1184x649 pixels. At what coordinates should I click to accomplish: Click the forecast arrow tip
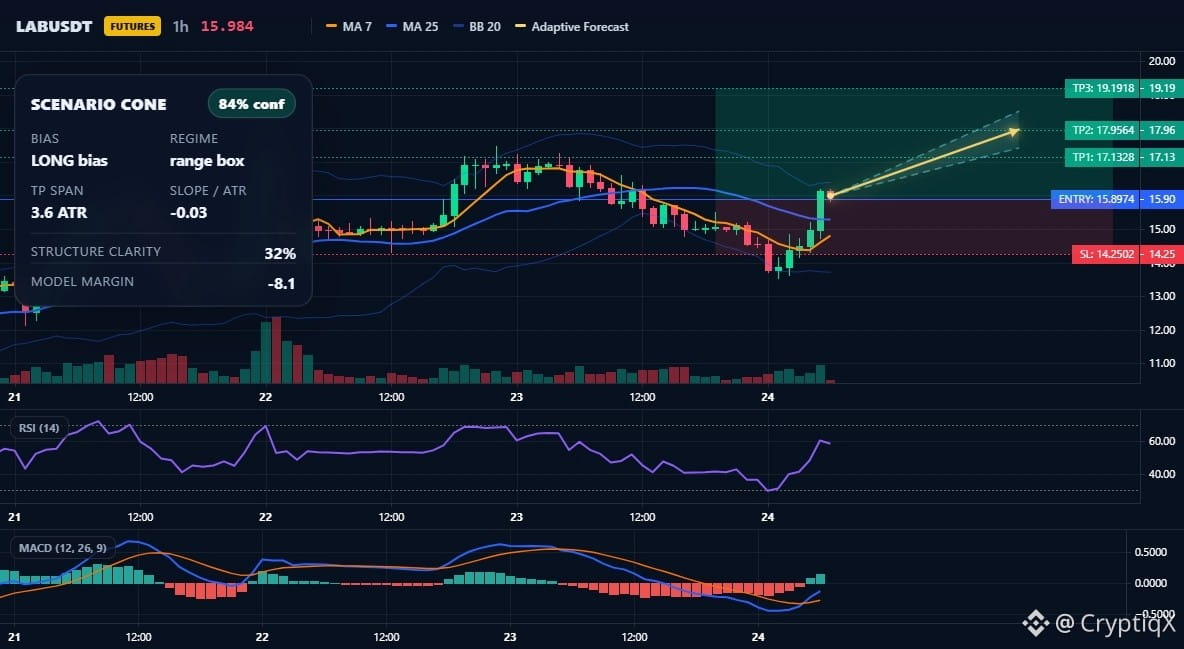pyautogui.click(x=1016, y=131)
